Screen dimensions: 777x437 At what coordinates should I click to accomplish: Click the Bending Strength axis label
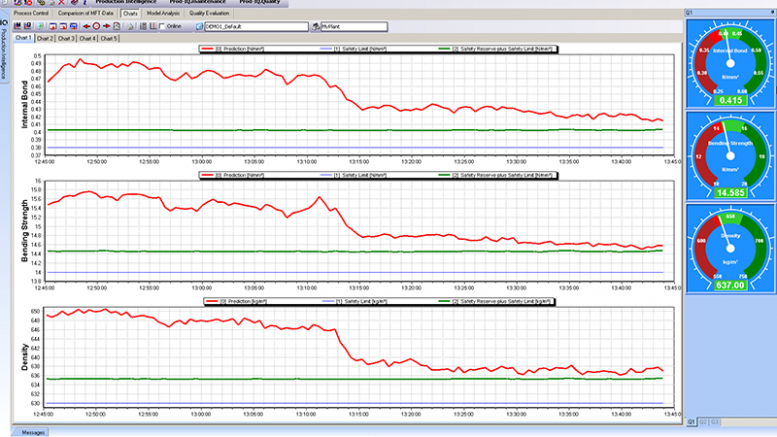[24, 230]
